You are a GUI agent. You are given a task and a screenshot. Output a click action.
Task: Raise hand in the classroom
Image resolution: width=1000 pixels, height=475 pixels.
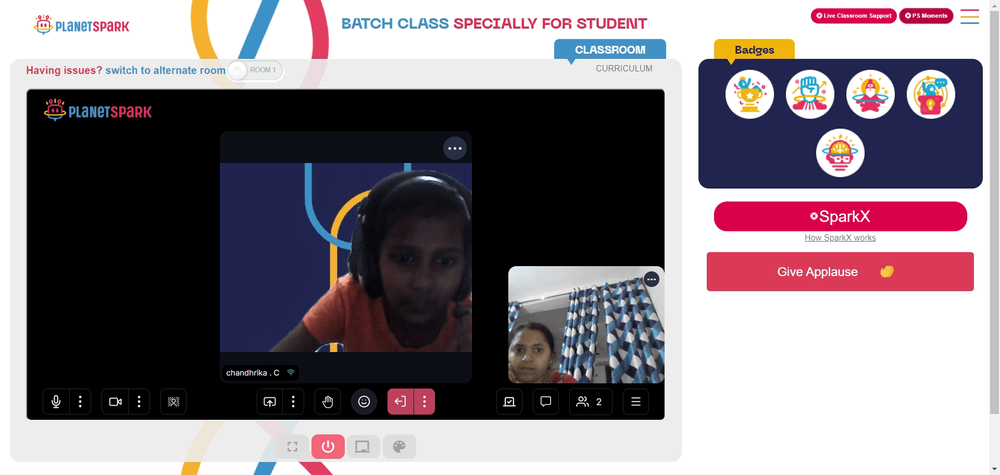click(328, 402)
